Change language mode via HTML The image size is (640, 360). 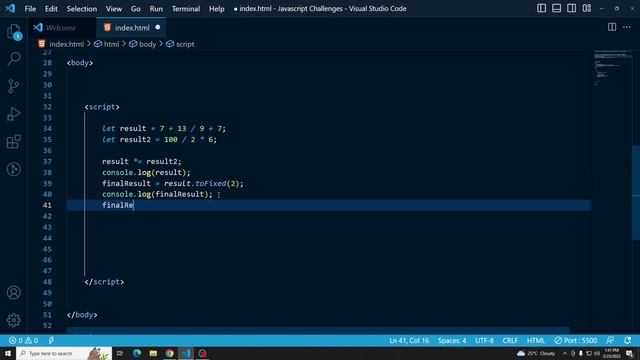click(536, 340)
